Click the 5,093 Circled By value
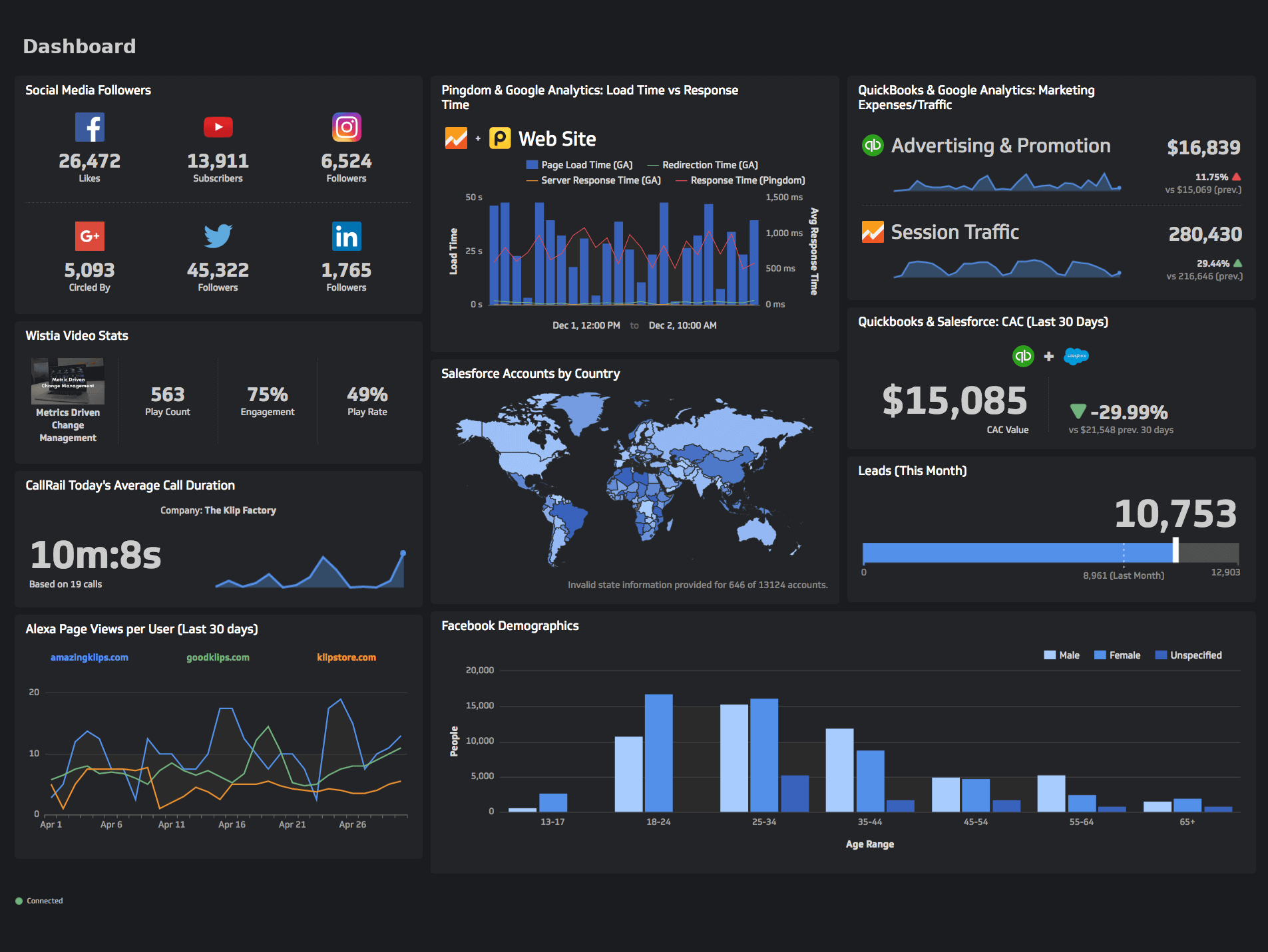The image size is (1268, 952). [x=89, y=270]
